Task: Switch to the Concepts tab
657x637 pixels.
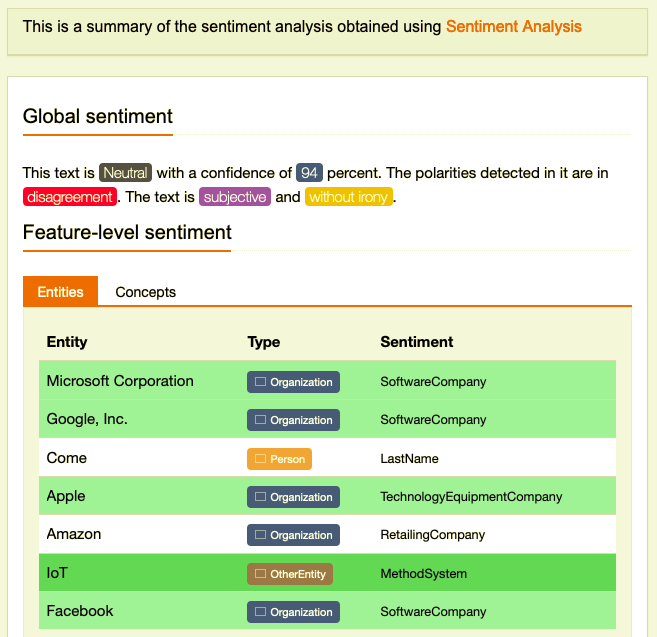Action: pyautogui.click(x=145, y=292)
